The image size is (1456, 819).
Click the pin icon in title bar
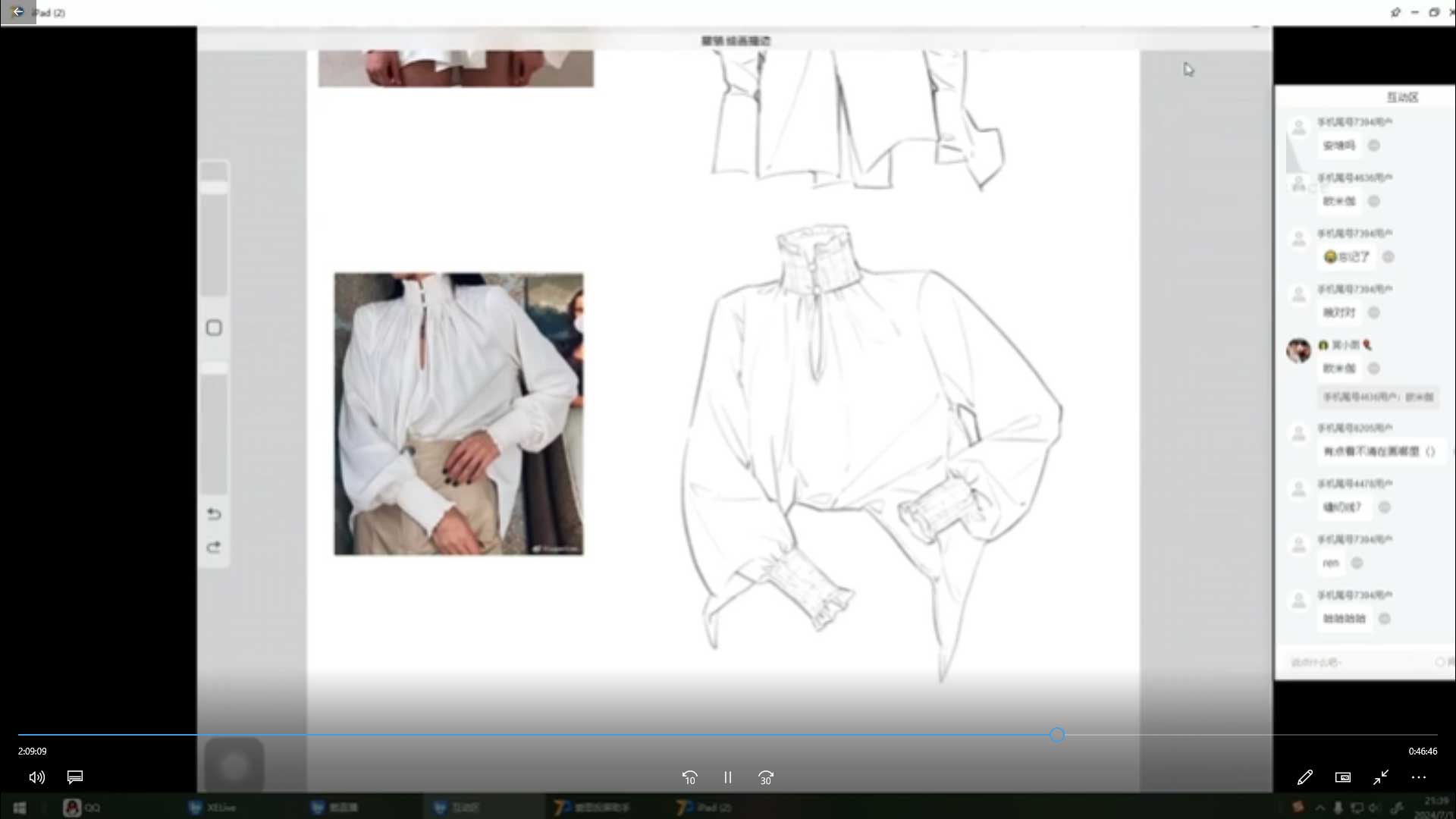coord(1395,12)
